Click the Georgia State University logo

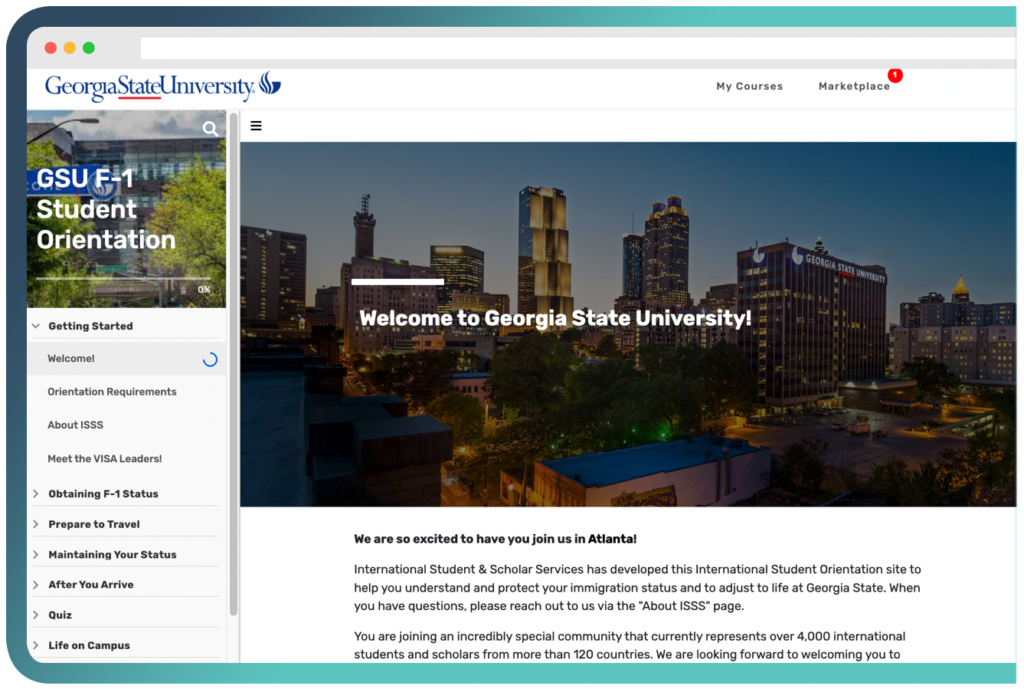162,86
